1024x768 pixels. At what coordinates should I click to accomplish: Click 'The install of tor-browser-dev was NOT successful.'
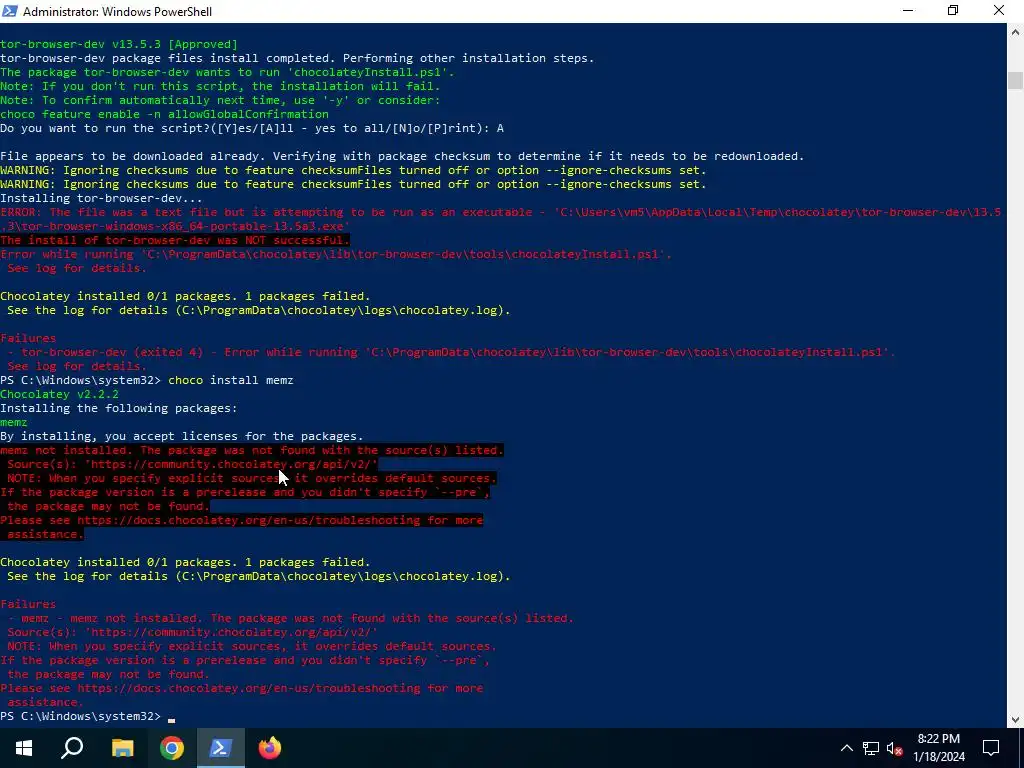(175, 240)
